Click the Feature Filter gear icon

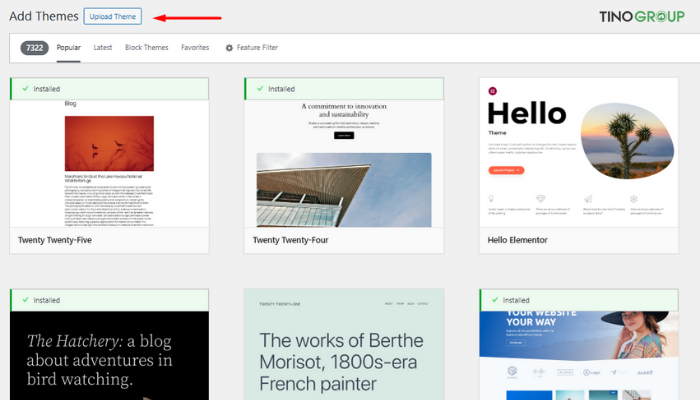(229, 48)
